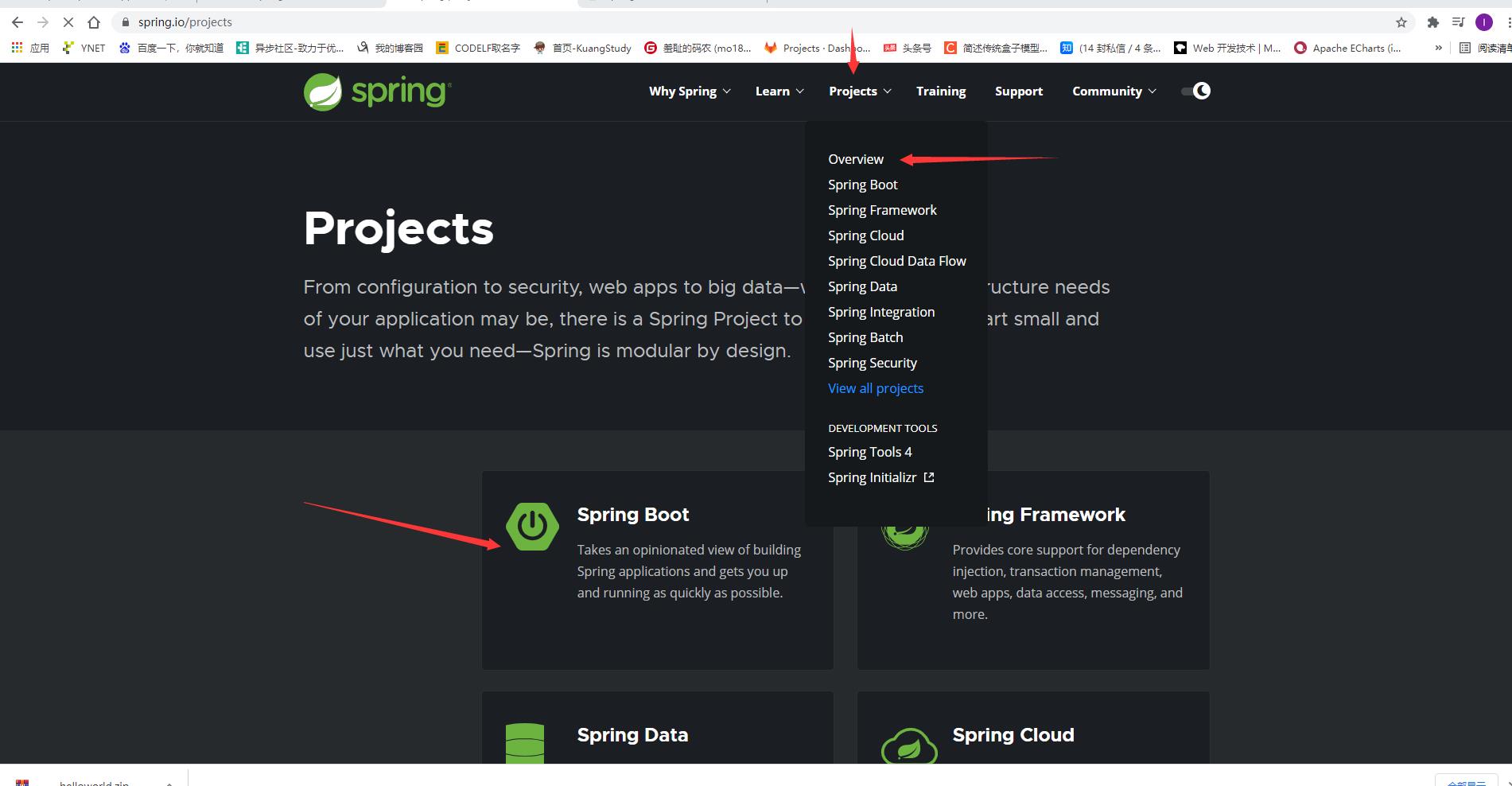The image size is (1512, 786).
Task: Toggle dark mode switch in header
Action: (x=1195, y=91)
